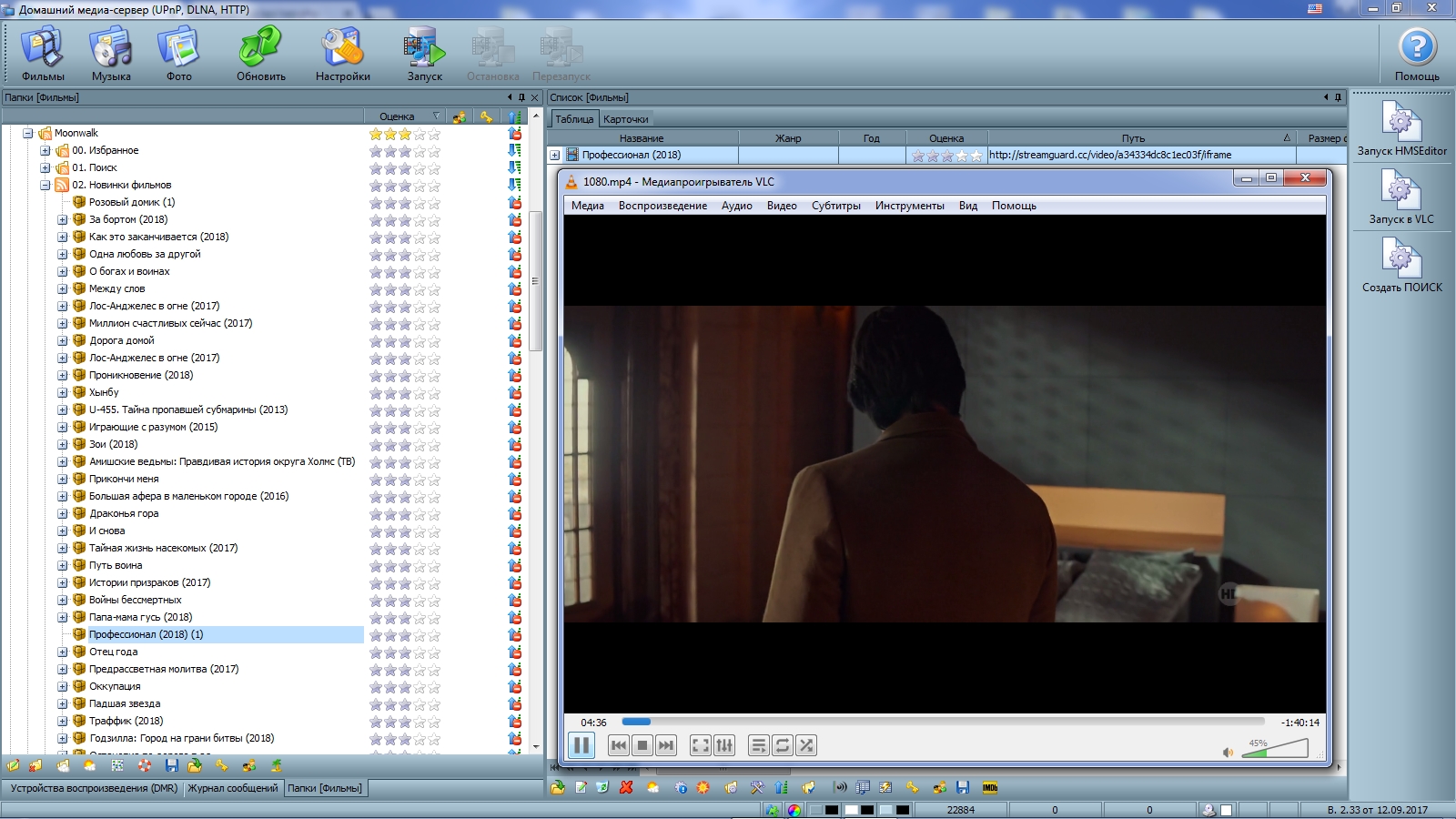Pause the video in VLC

coord(581,745)
